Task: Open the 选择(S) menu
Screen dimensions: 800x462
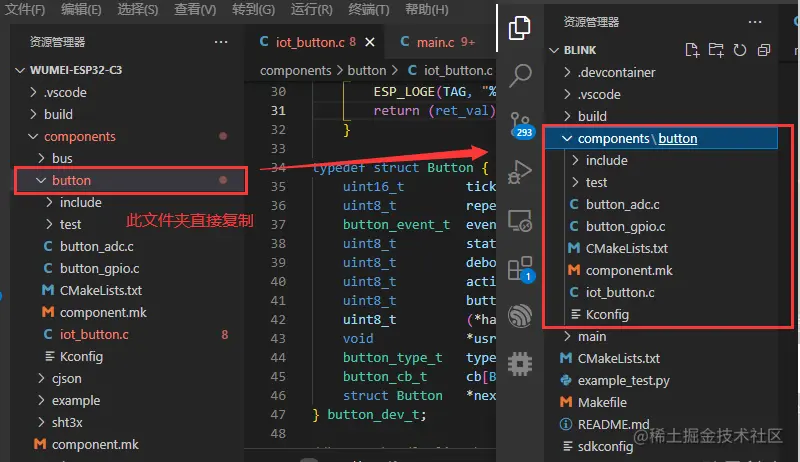Action: tap(137, 9)
